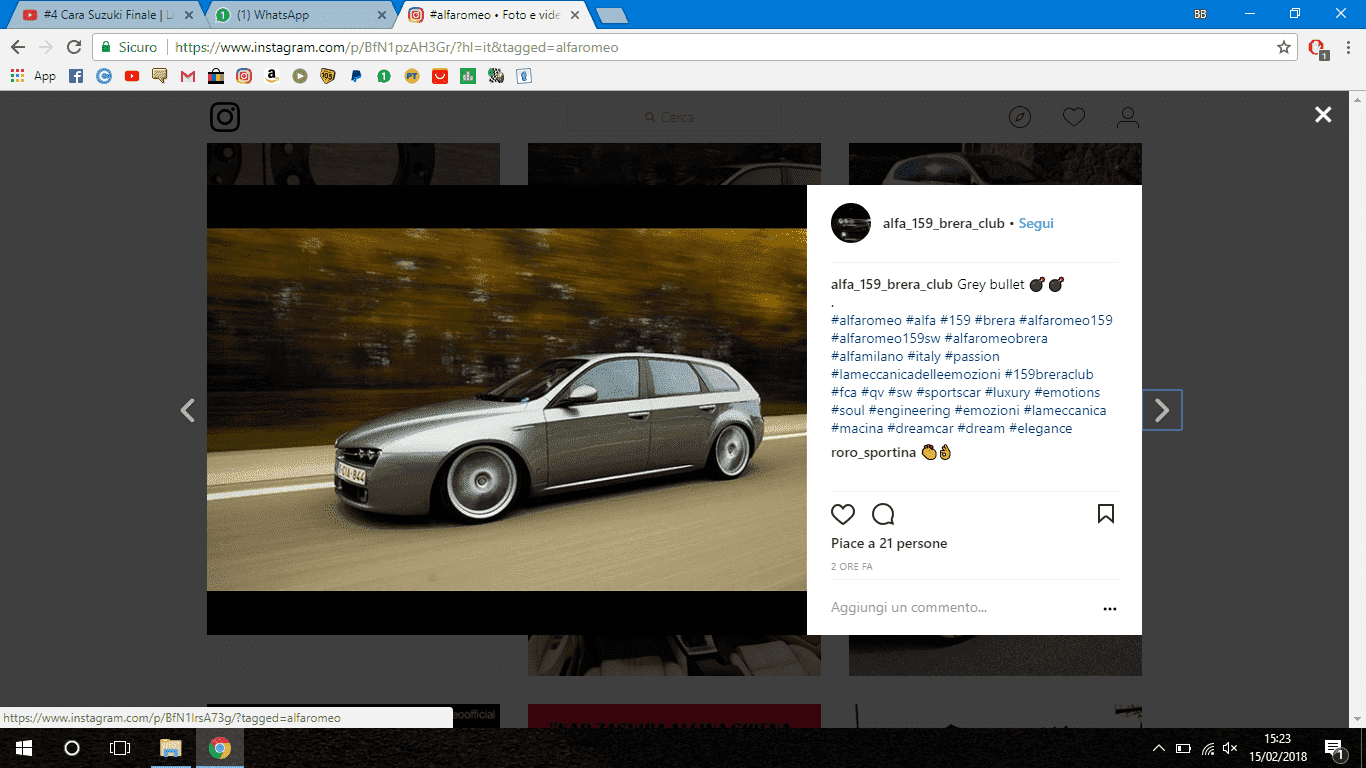
Task: Reload the current page
Action: (x=73, y=47)
